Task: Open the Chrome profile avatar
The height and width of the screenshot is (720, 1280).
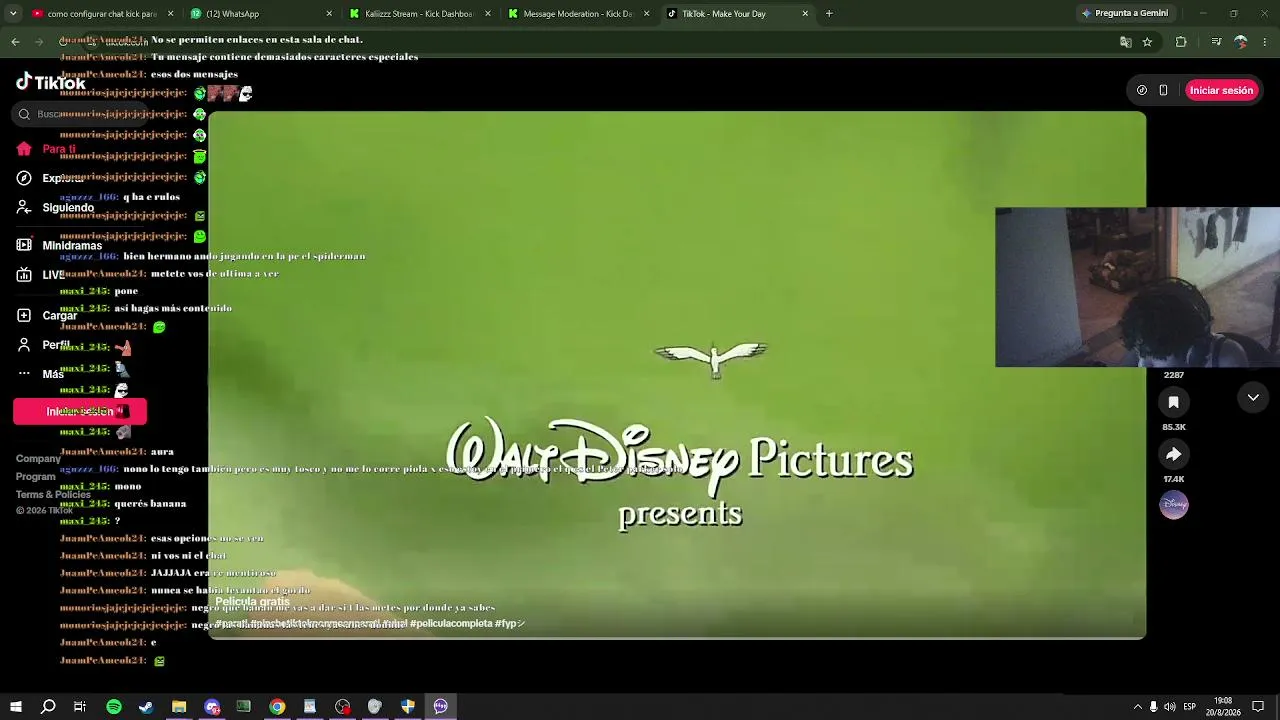Action: click(1241, 42)
